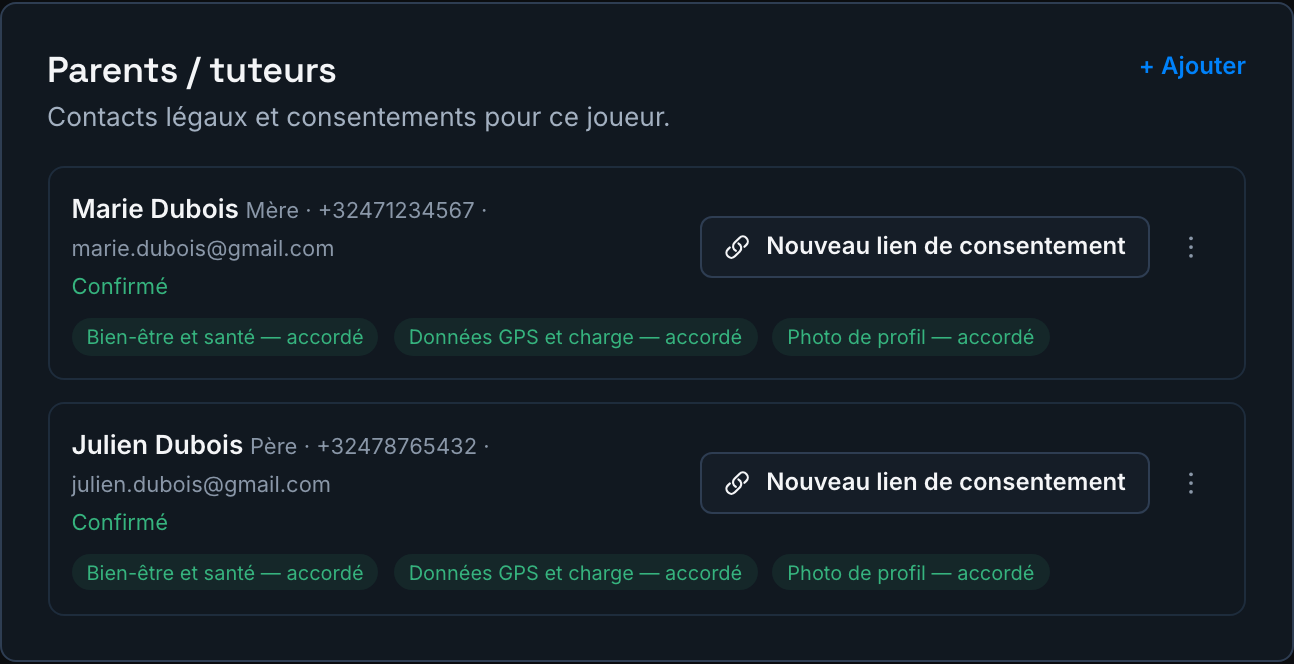Open the three-dot menu for Julien Dubois
The width and height of the screenshot is (1294, 664).
pyautogui.click(x=1190, y=483)
